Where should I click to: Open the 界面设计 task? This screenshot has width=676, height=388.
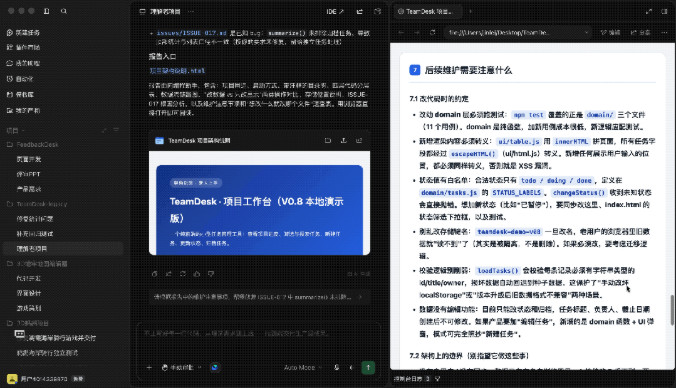pos(28,293)
